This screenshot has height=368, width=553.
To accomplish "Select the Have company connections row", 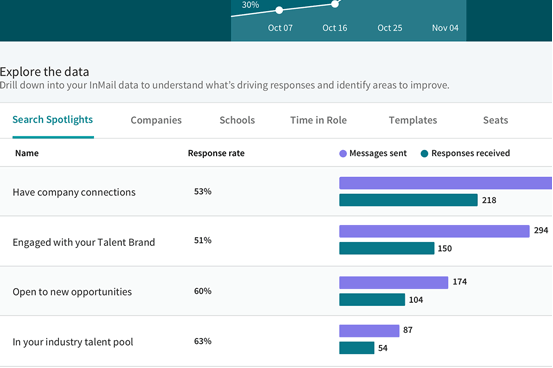I will click(276, 191).
